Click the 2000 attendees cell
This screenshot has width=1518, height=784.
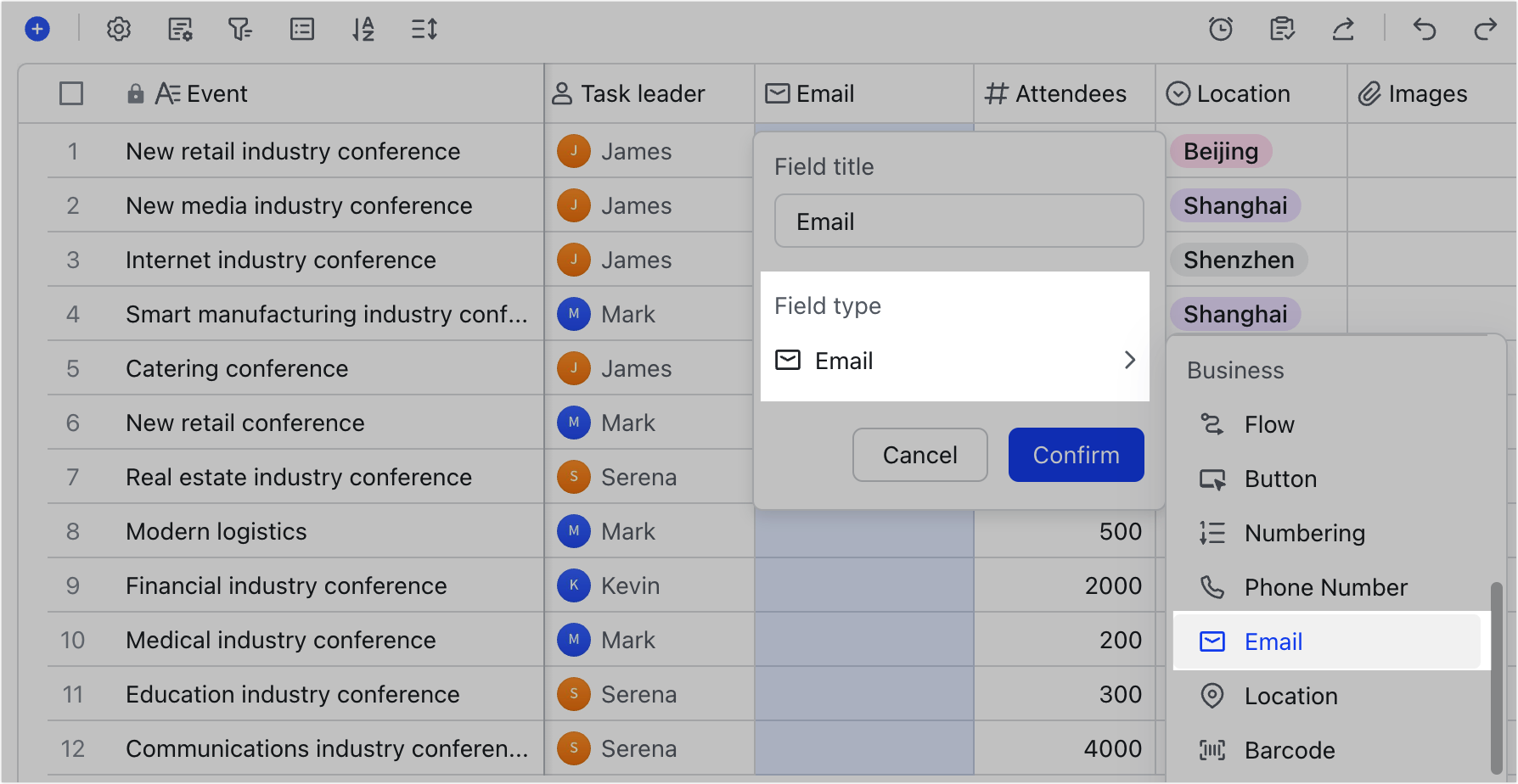[1064, 585]
